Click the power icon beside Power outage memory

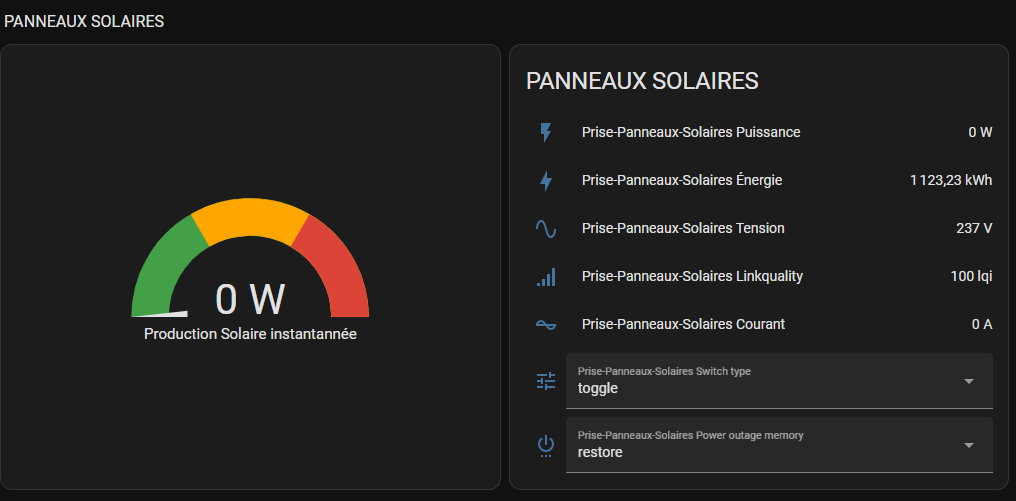point(546,445)
